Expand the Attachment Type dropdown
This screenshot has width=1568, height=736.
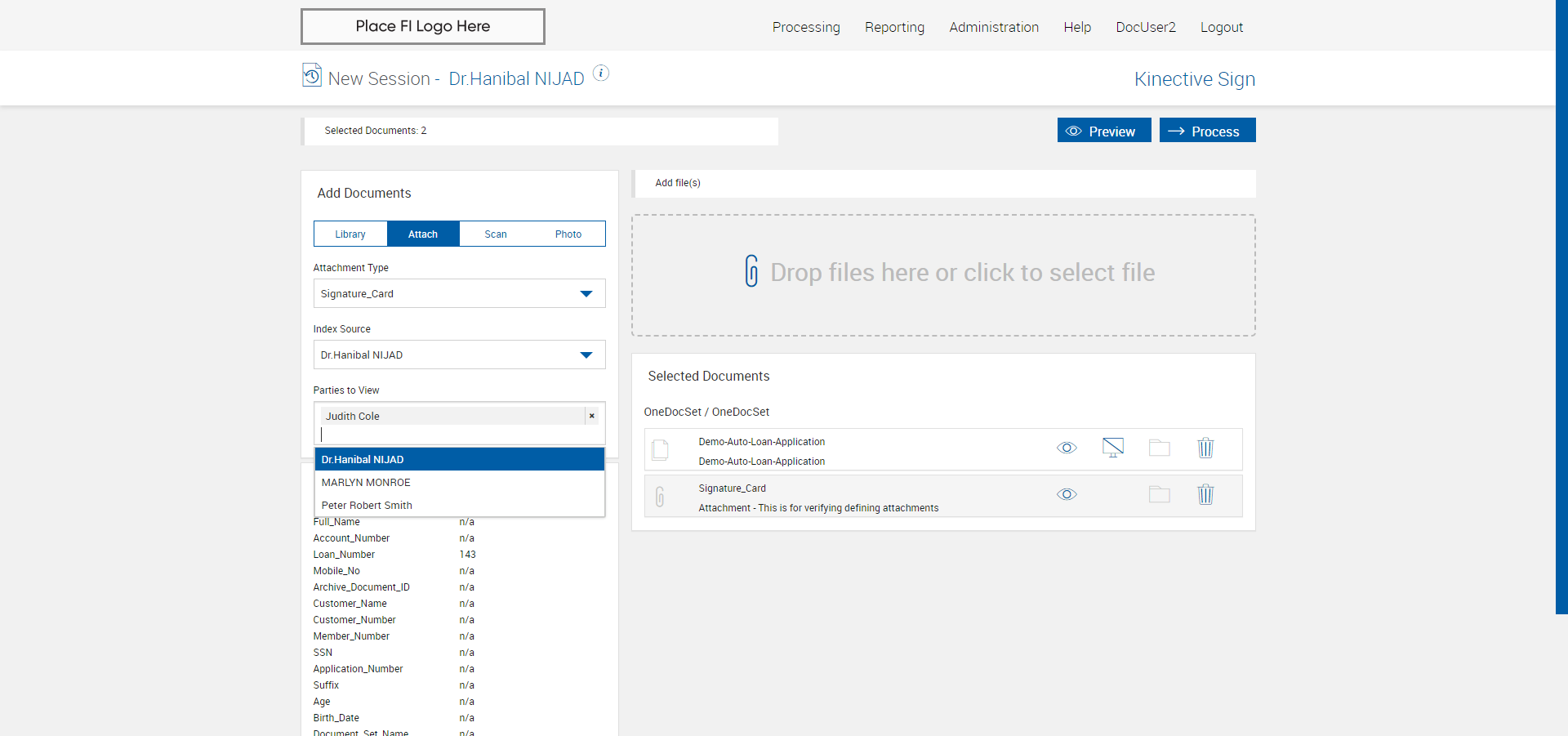click(x=586, y=294)
